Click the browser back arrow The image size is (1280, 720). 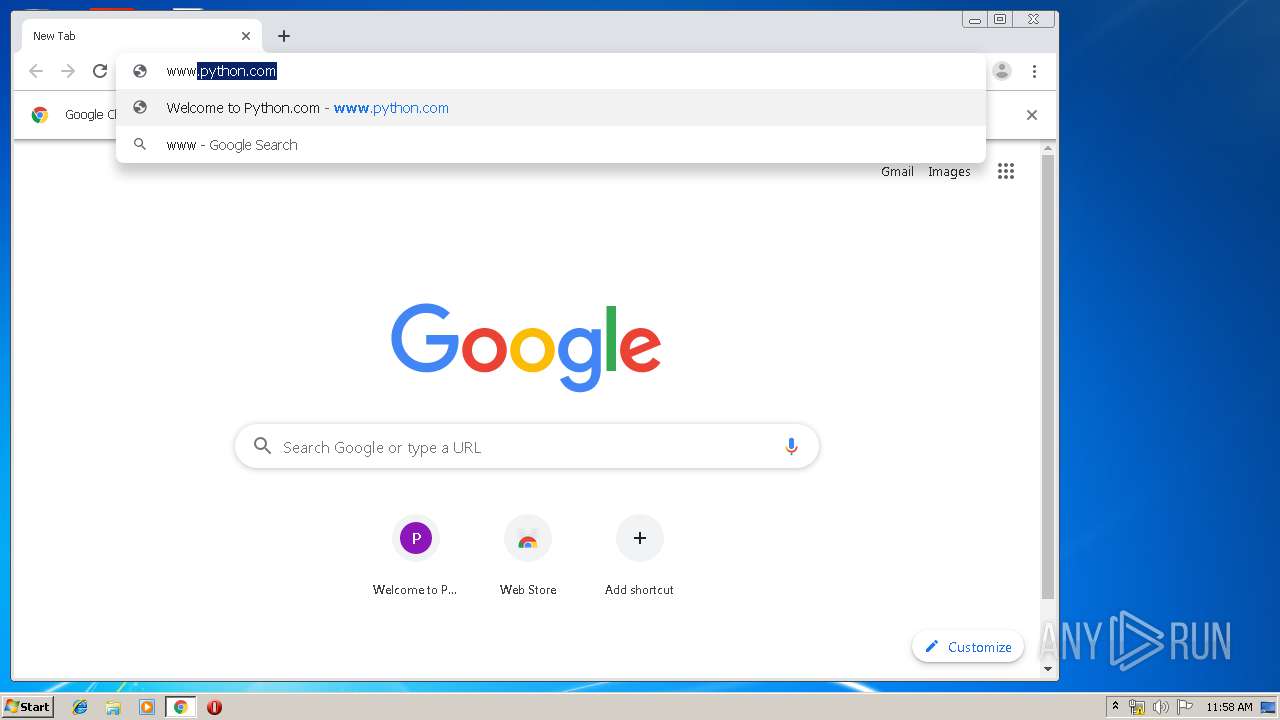[36, 71]
